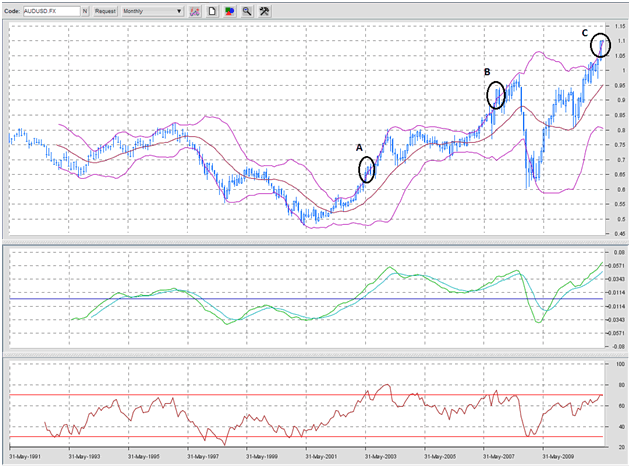Open the hammer and wrench settings
This screenshot has height=468, width=631.
[264, 10]
